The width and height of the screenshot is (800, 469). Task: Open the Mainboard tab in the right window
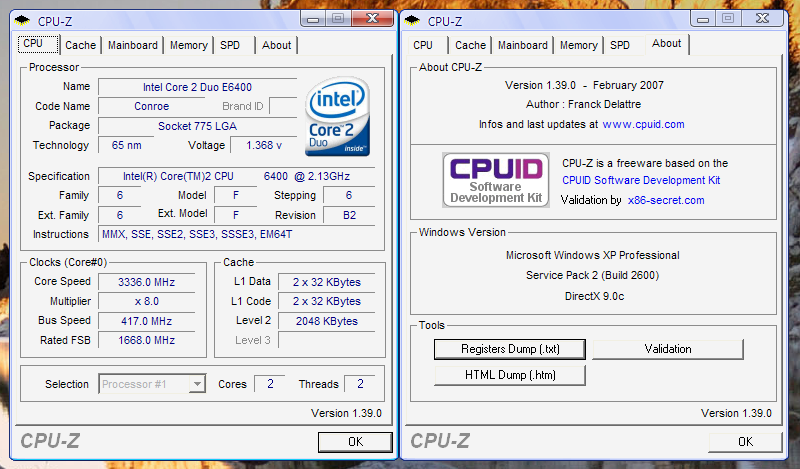pyautogui.click(x=522, y=45)
